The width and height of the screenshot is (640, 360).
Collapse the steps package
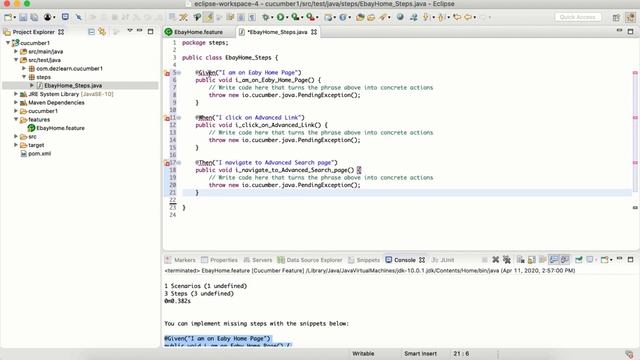point(24,77)
